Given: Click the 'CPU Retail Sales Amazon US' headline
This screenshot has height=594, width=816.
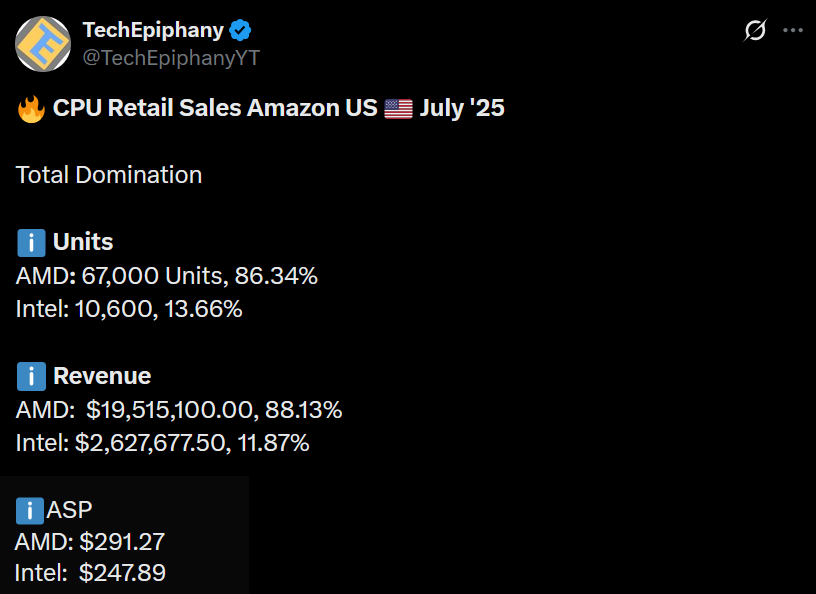Looking at the screenshot, I should (215, 109).
